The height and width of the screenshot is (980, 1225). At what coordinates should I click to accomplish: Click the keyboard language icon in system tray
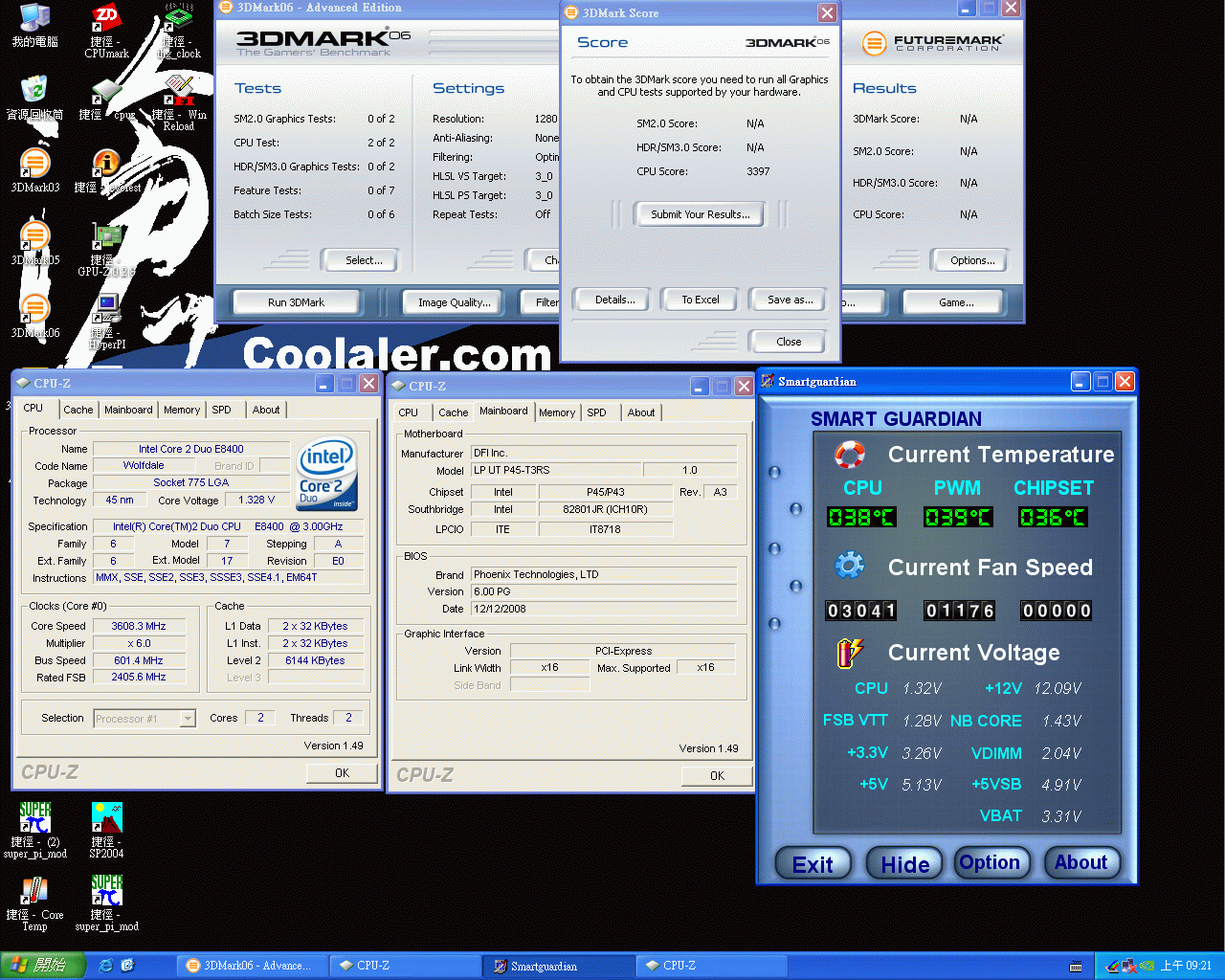click(x=1076, y=966)
